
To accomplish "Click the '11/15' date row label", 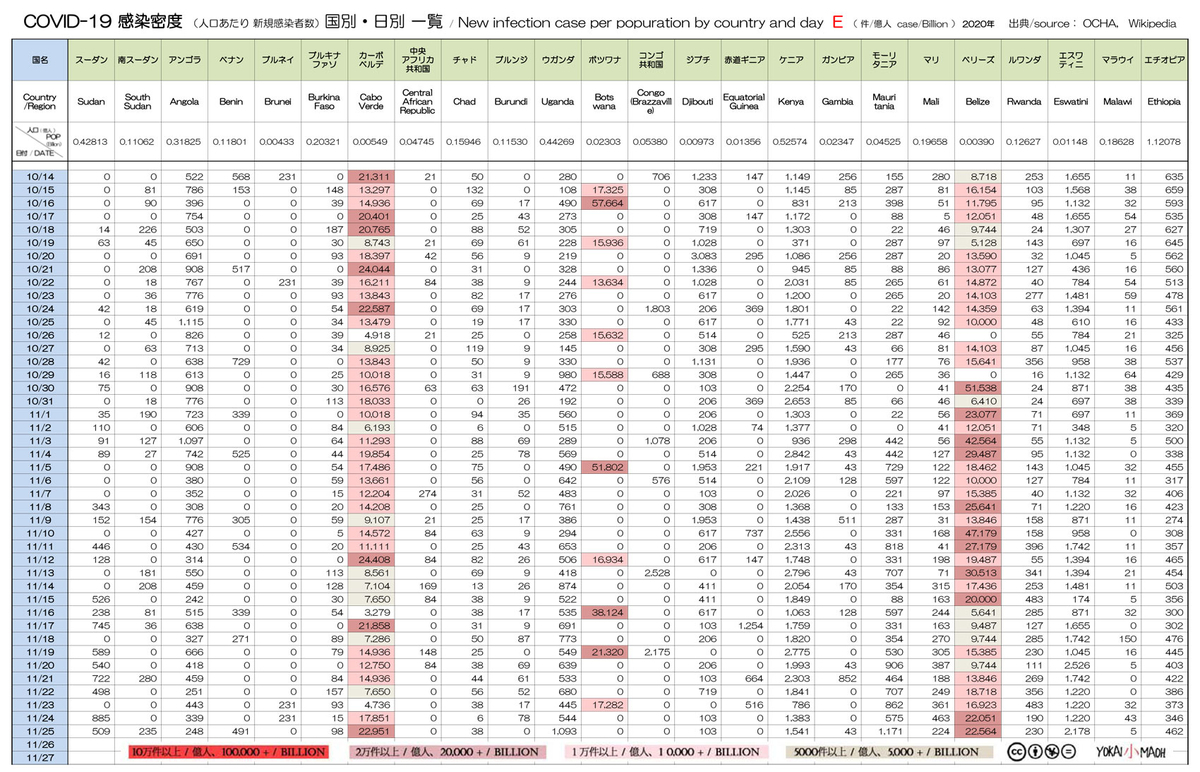I will pyautogui.click(x=41, y=598).
